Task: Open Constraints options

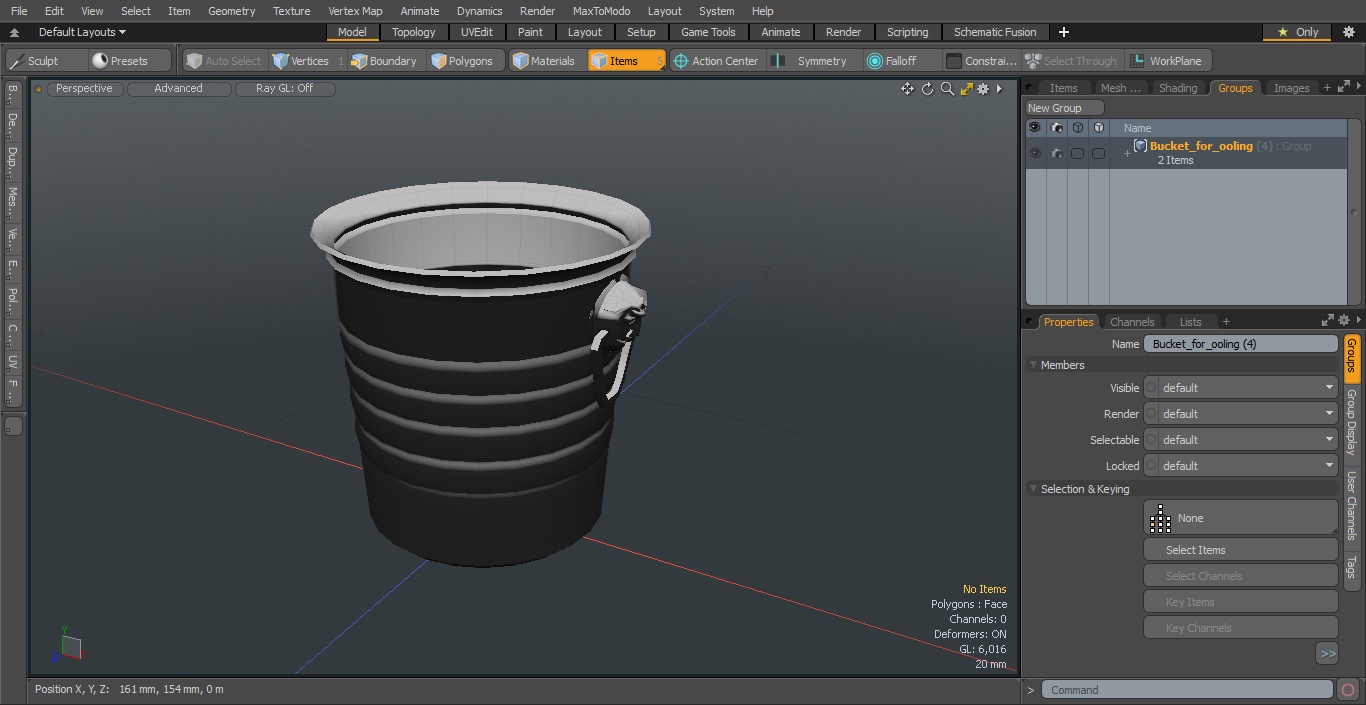Action: tap(982, 61)
